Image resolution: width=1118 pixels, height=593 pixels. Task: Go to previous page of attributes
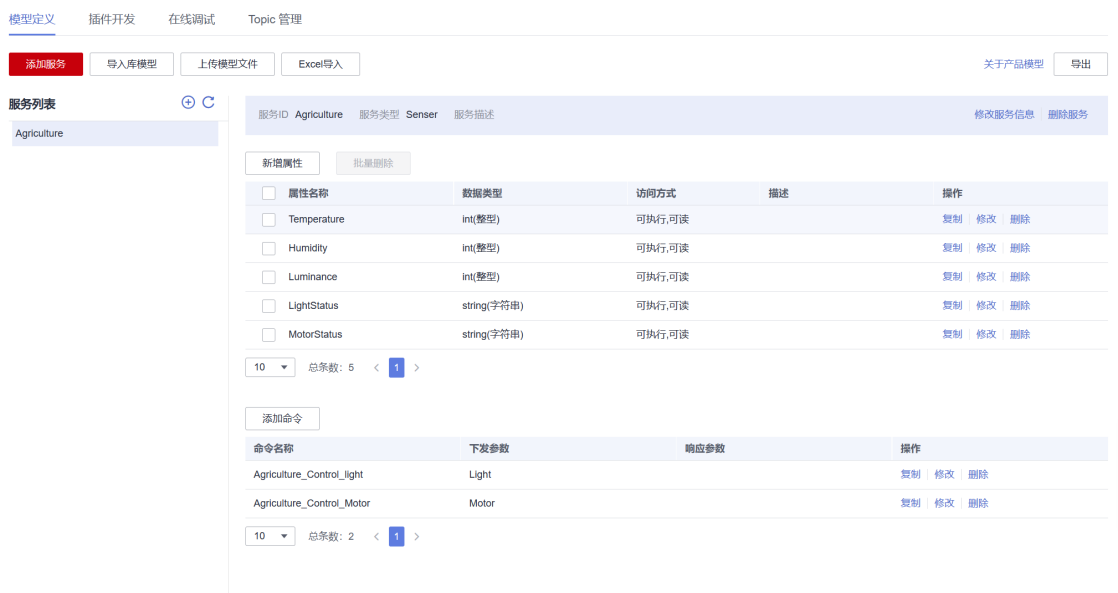(376, 368)
